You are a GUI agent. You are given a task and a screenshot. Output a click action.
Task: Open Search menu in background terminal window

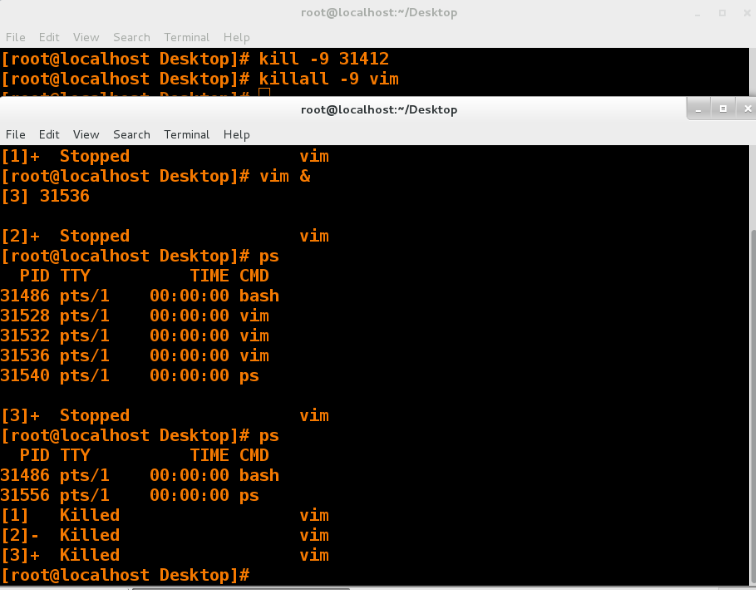[x=132, y=37]
